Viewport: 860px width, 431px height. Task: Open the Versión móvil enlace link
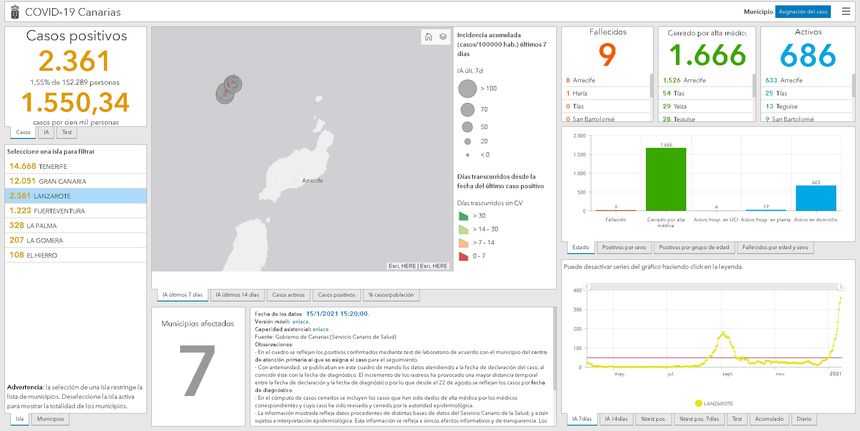coord(300,321)
